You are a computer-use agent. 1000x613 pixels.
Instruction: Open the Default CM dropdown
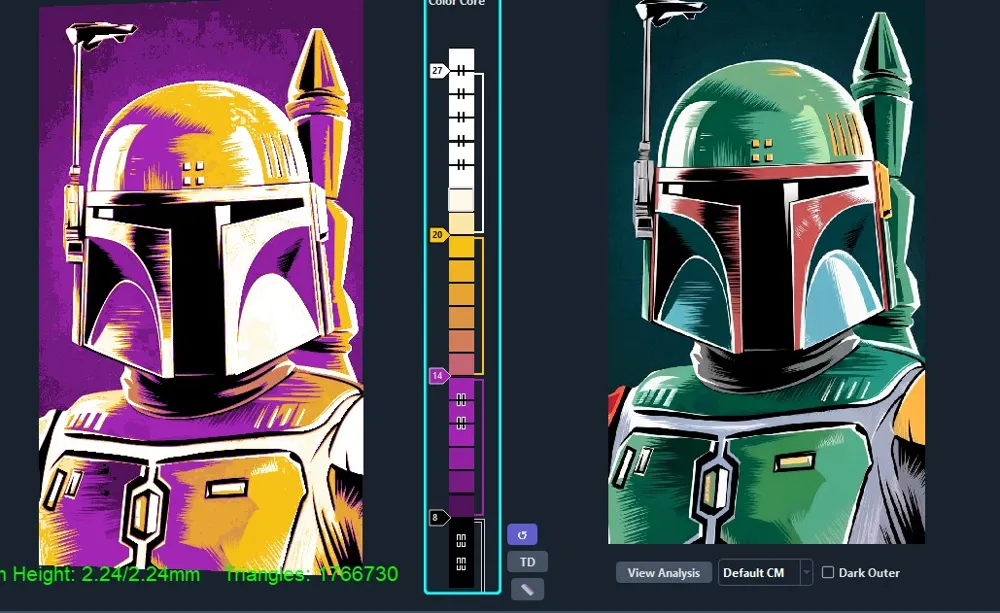tap(765, 573)
